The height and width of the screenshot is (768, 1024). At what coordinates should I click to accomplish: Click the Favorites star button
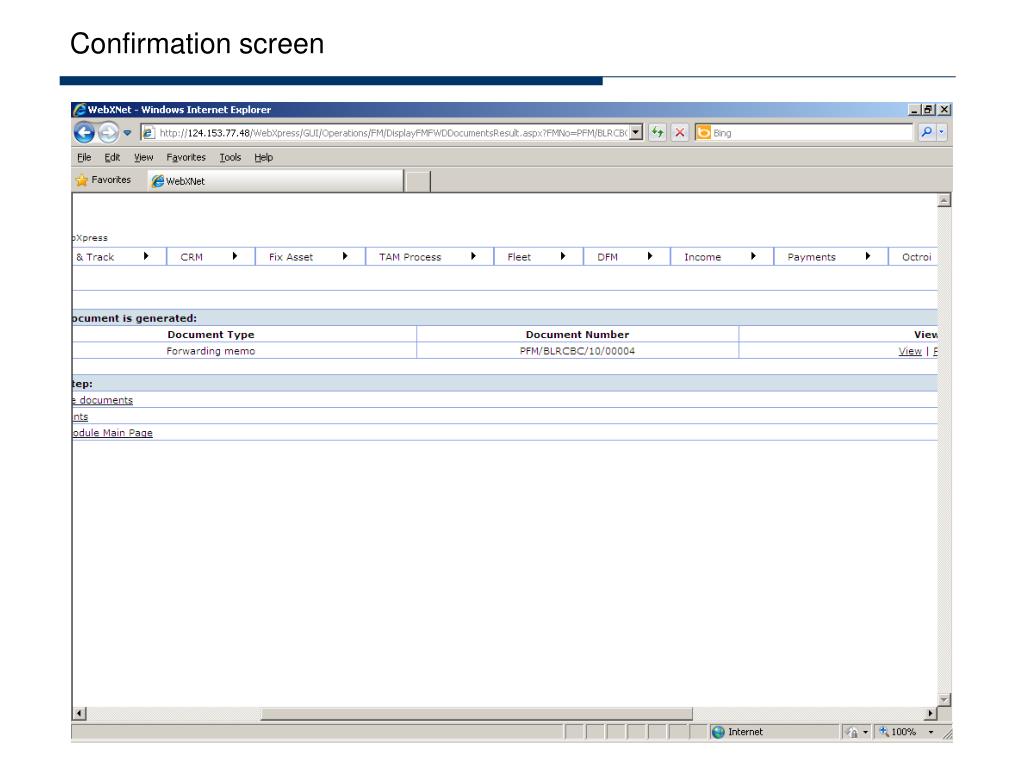(x=103, y=180)
